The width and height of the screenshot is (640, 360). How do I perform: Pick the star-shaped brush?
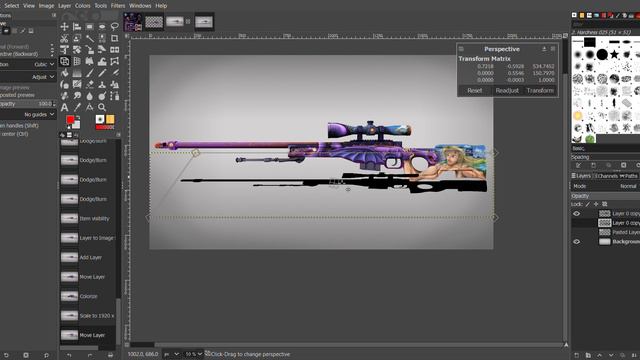click(x=614, y=54)
